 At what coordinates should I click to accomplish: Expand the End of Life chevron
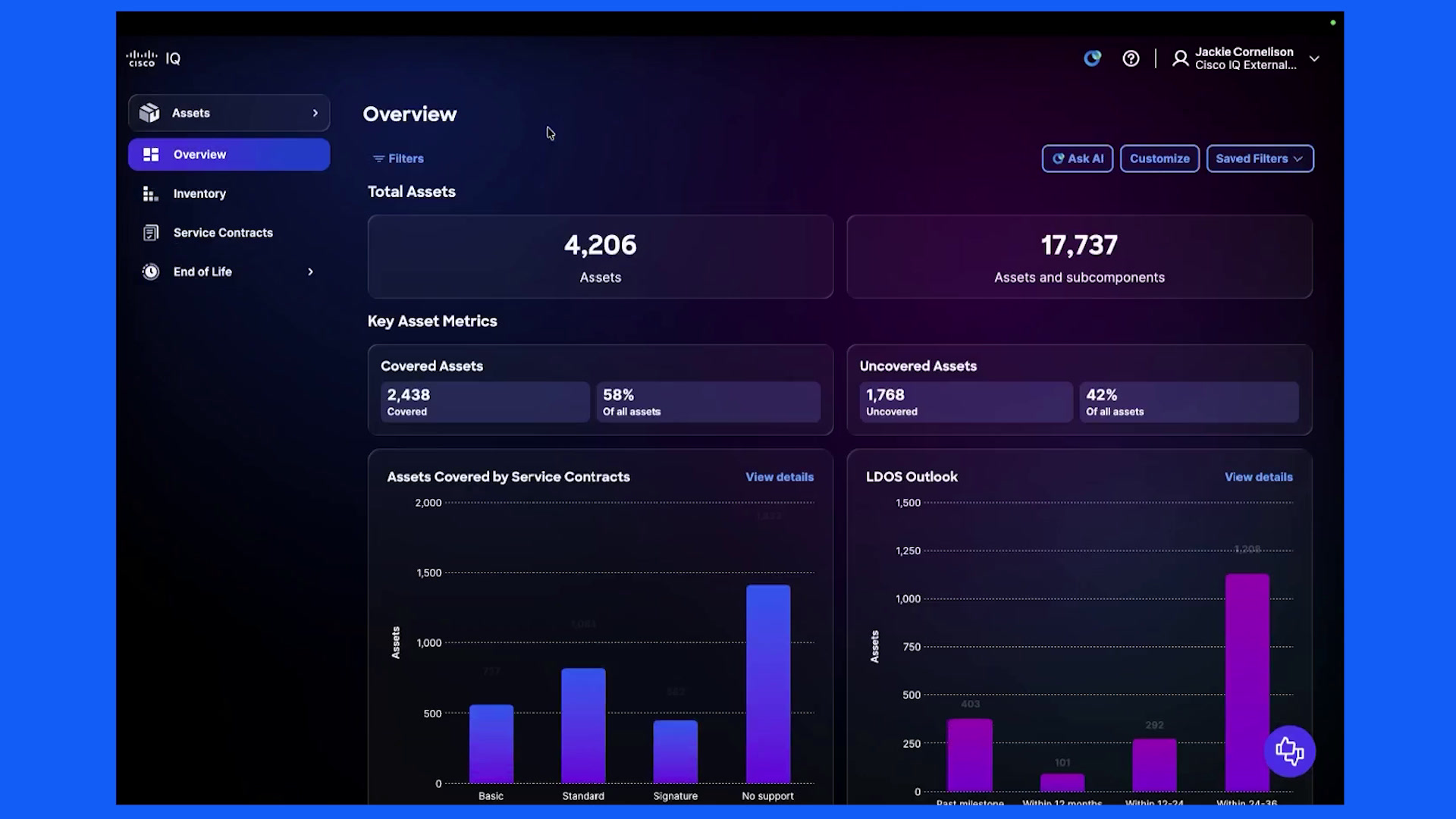coord(310,271)
